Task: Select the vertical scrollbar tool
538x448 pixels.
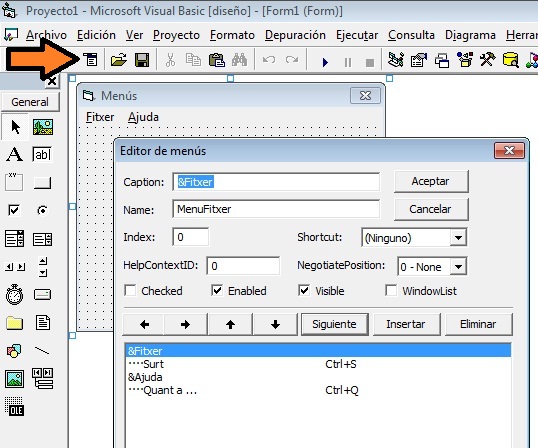Action: point(43,267)
